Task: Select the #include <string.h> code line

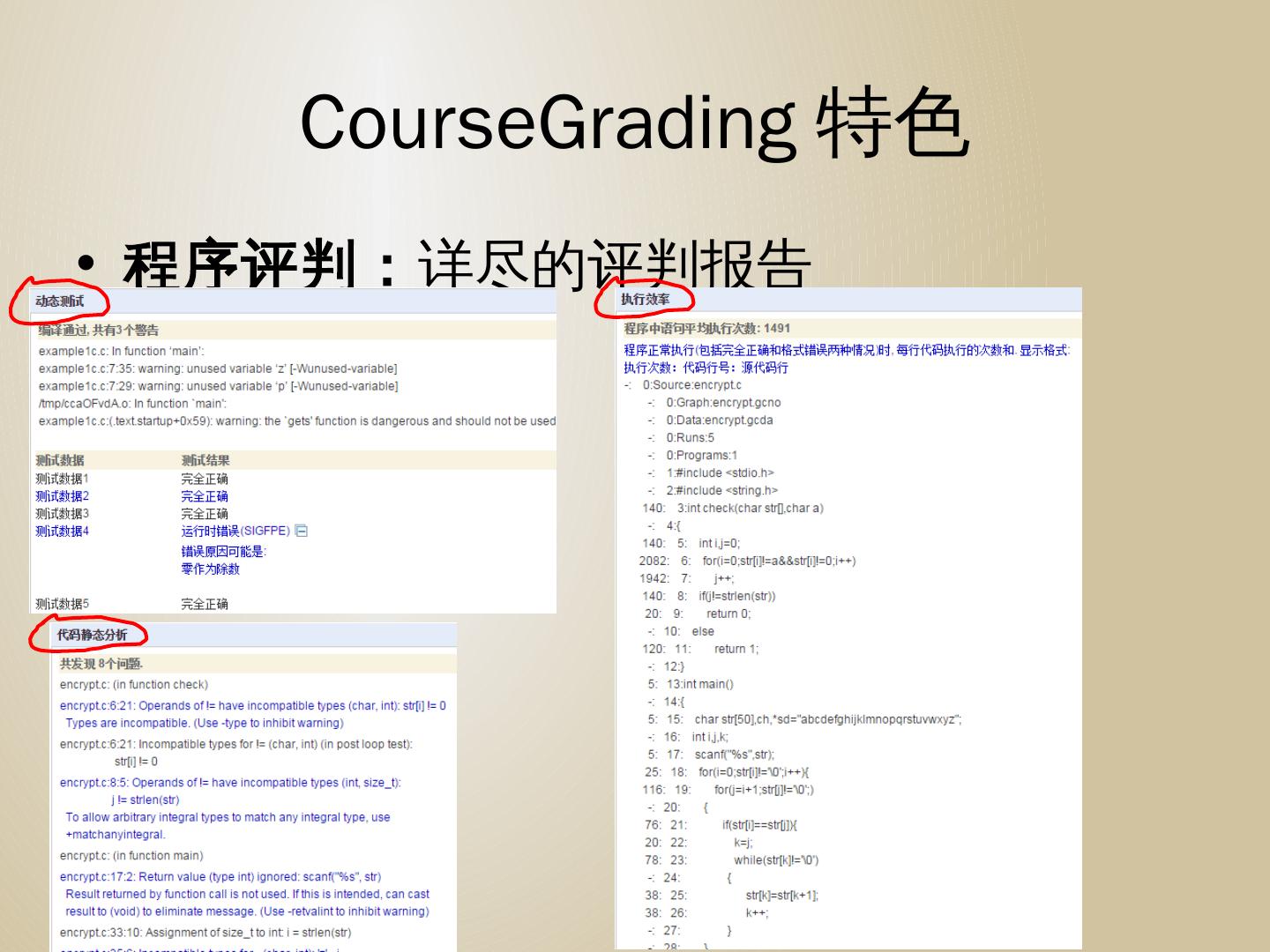Action: click(x=713, y=491)
